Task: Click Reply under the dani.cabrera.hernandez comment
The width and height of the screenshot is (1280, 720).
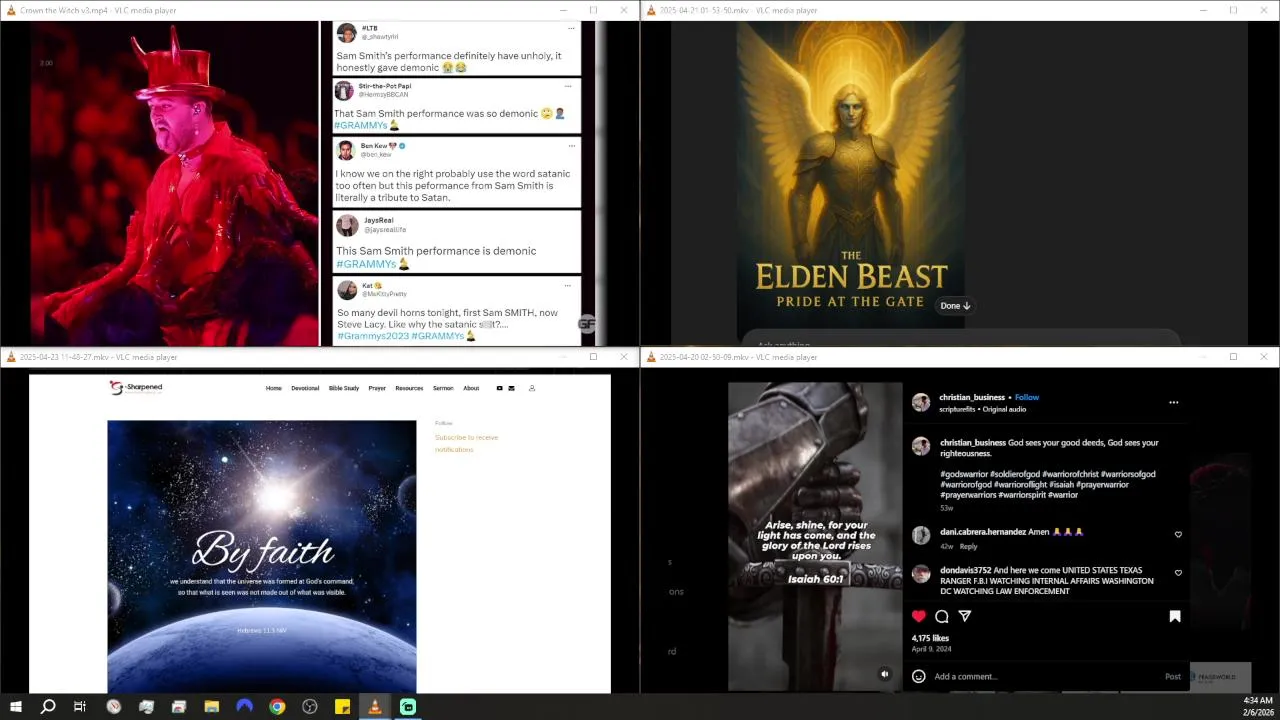Action: (968, 546)
